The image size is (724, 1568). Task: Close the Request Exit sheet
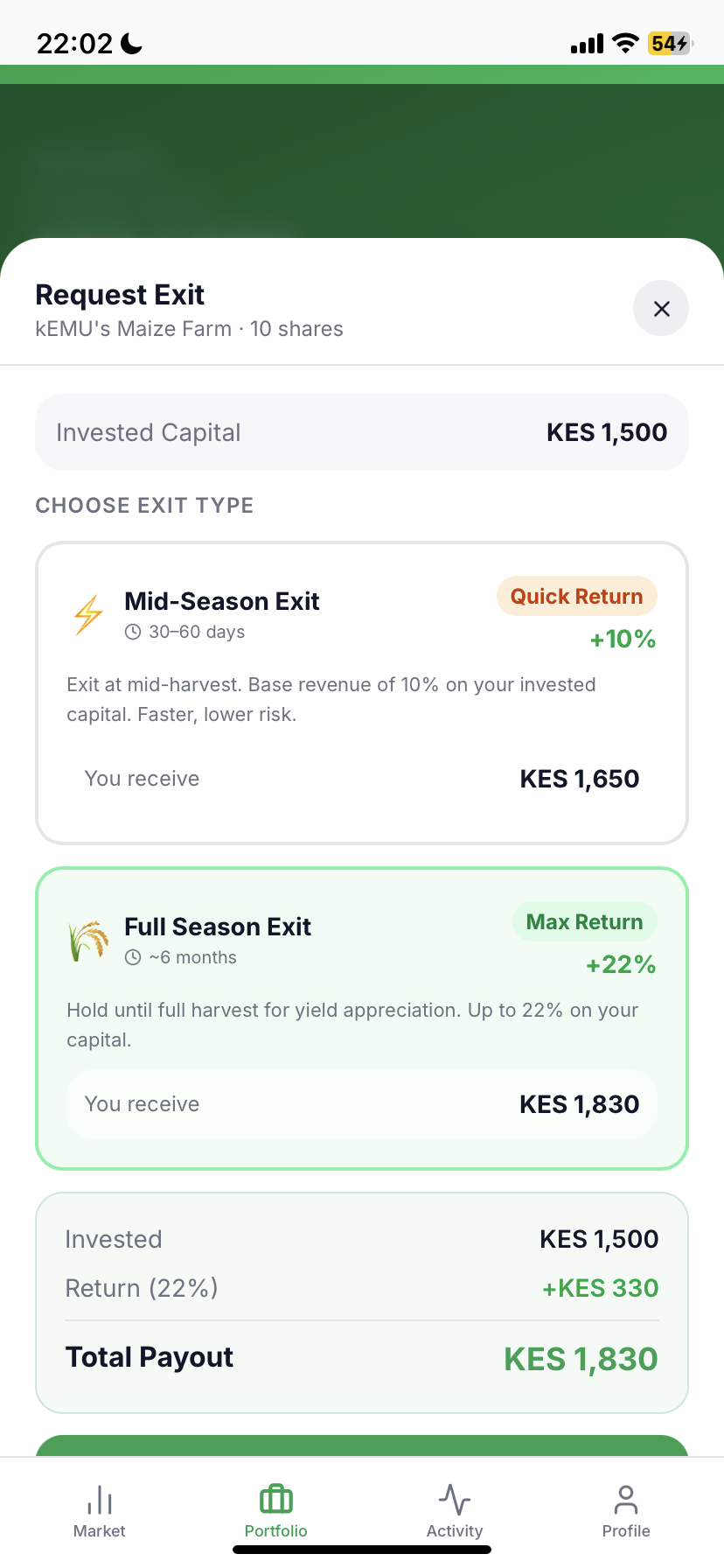point(661,308)
